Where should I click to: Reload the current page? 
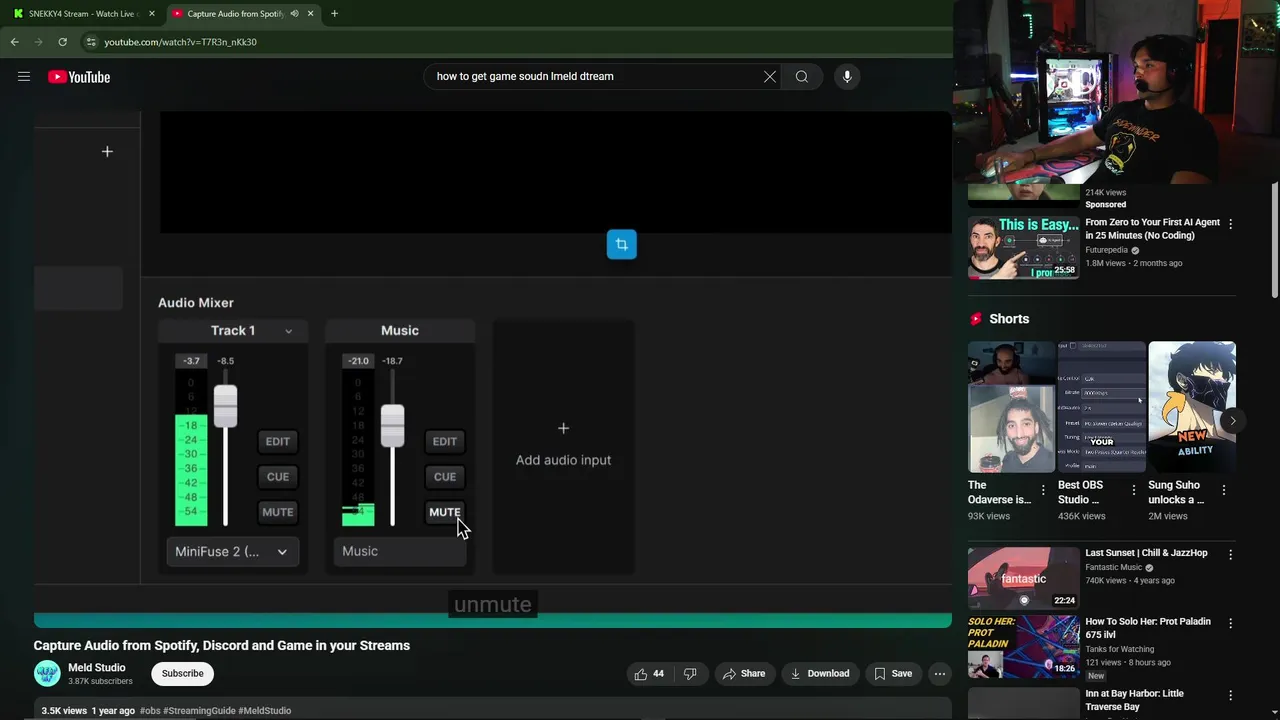[62, 42]
